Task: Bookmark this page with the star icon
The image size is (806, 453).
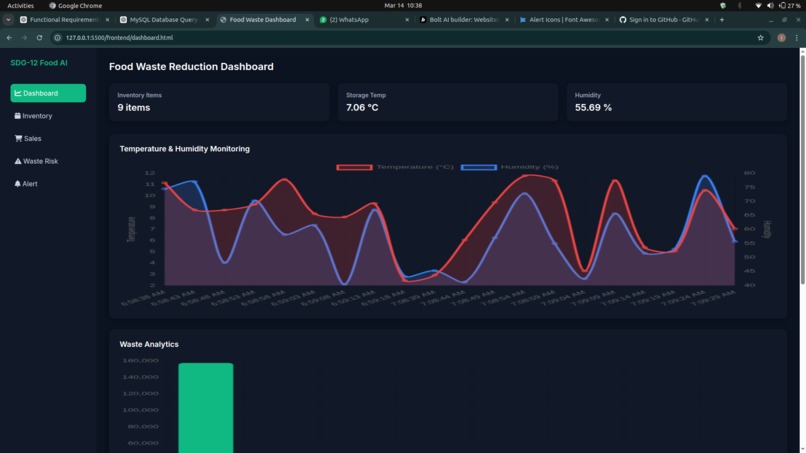Action: tap(760, 38)
